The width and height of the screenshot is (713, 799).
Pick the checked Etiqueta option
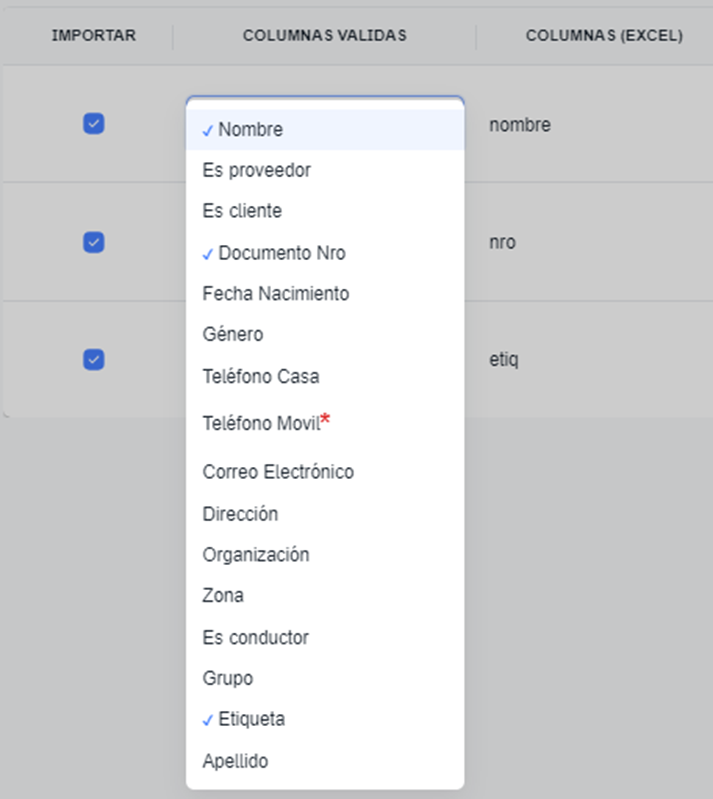(x=251, y=720)
